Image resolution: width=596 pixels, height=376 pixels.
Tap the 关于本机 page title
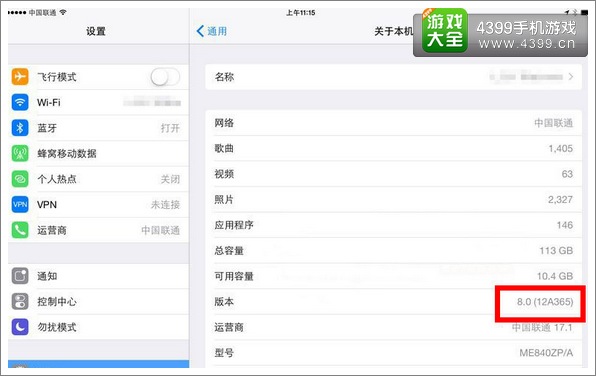tap(393, 31)
